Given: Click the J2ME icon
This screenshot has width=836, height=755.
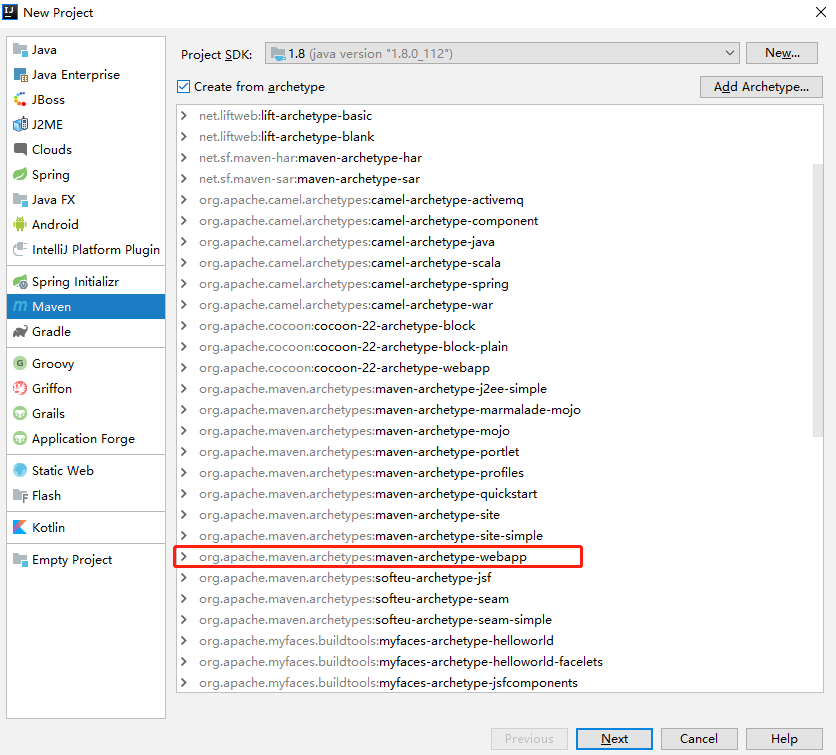Looking at the screenshot, I should [20, 124].
